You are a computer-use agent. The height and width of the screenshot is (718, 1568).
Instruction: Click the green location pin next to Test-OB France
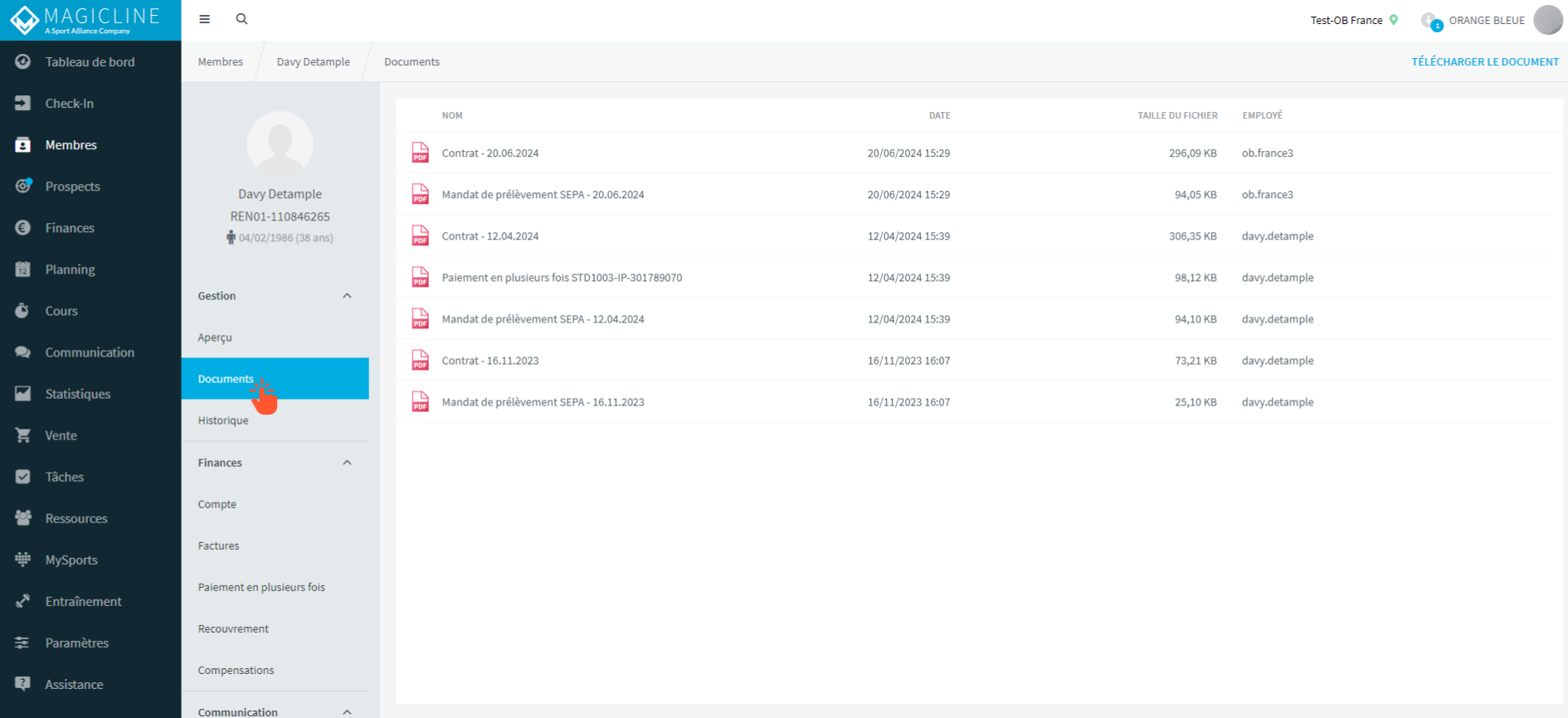(x=1394, y=20)
